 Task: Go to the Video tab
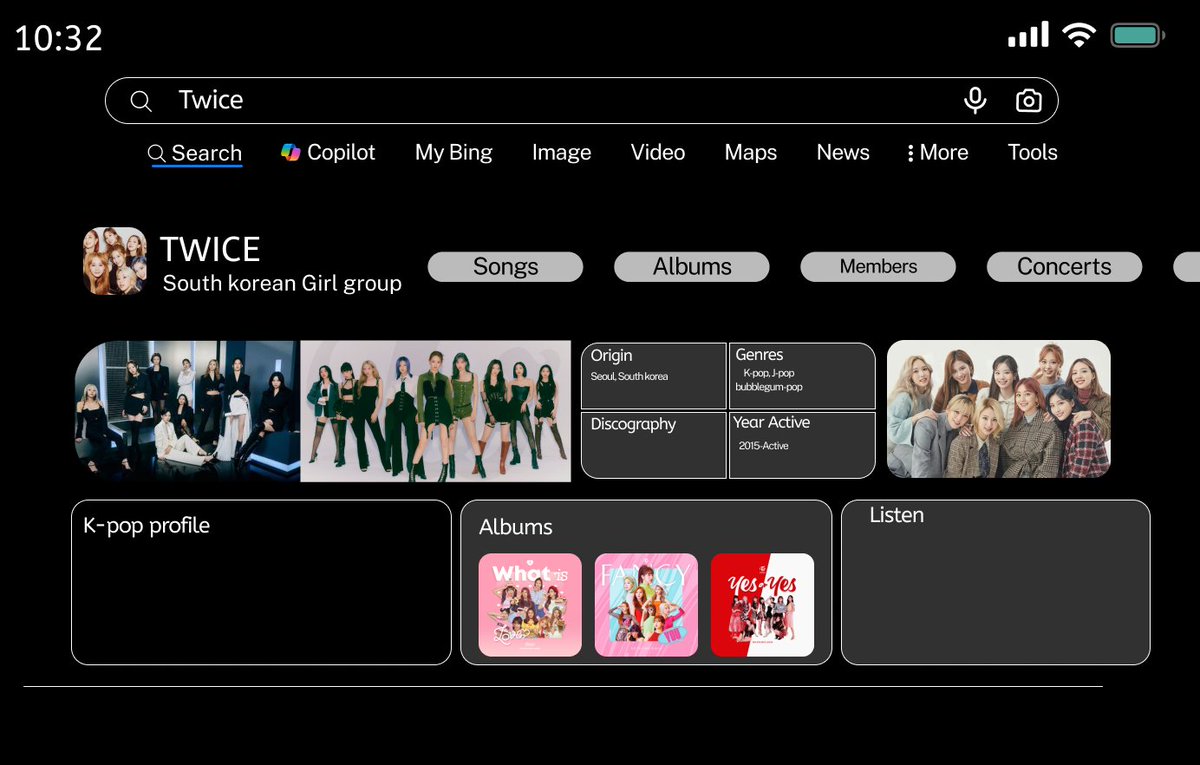click(658, 152)
